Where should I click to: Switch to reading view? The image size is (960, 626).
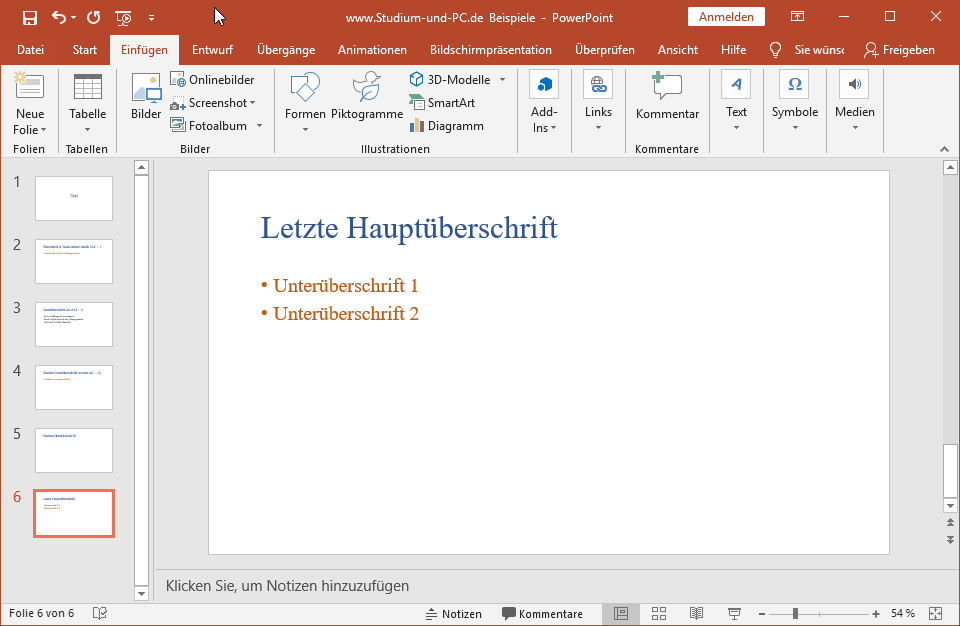pos(696,614)
